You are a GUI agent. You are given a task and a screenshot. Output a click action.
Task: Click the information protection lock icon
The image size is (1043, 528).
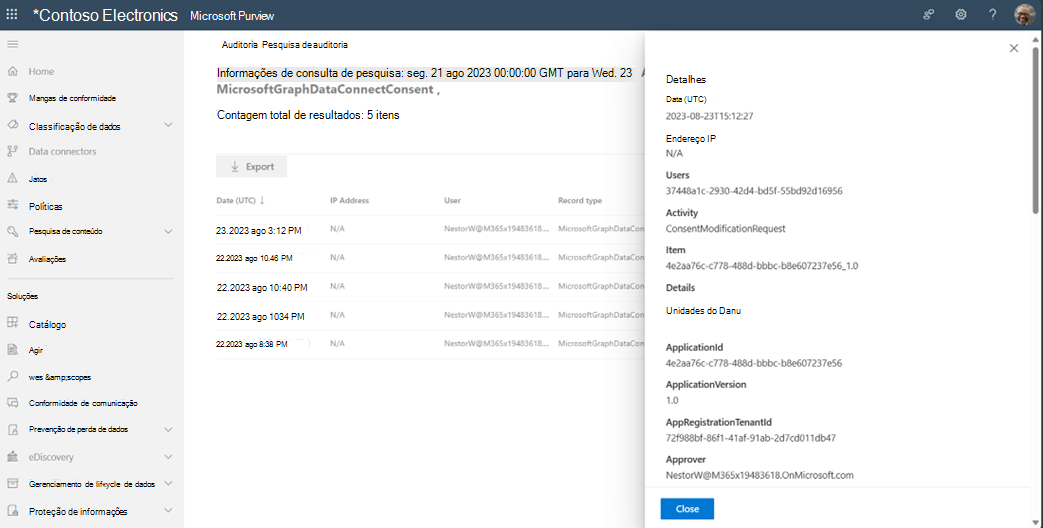pos(13,511)
